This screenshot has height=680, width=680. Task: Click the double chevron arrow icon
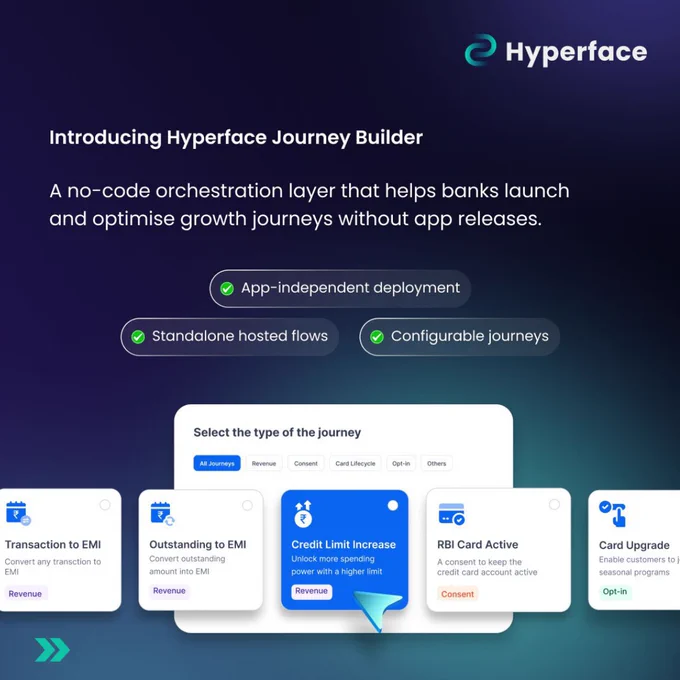[52, 650]
